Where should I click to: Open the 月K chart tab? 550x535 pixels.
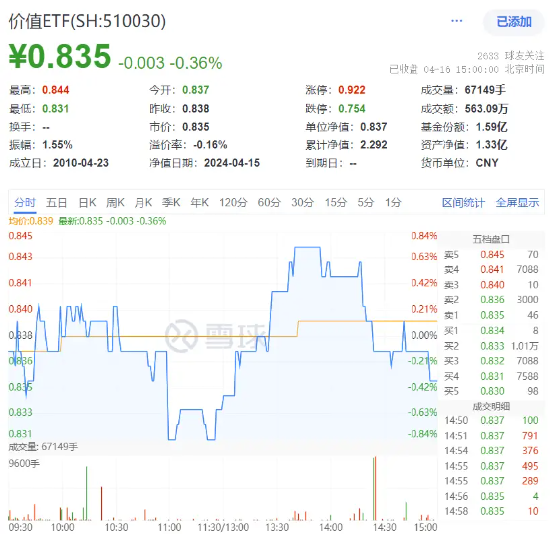click(143, 202)
